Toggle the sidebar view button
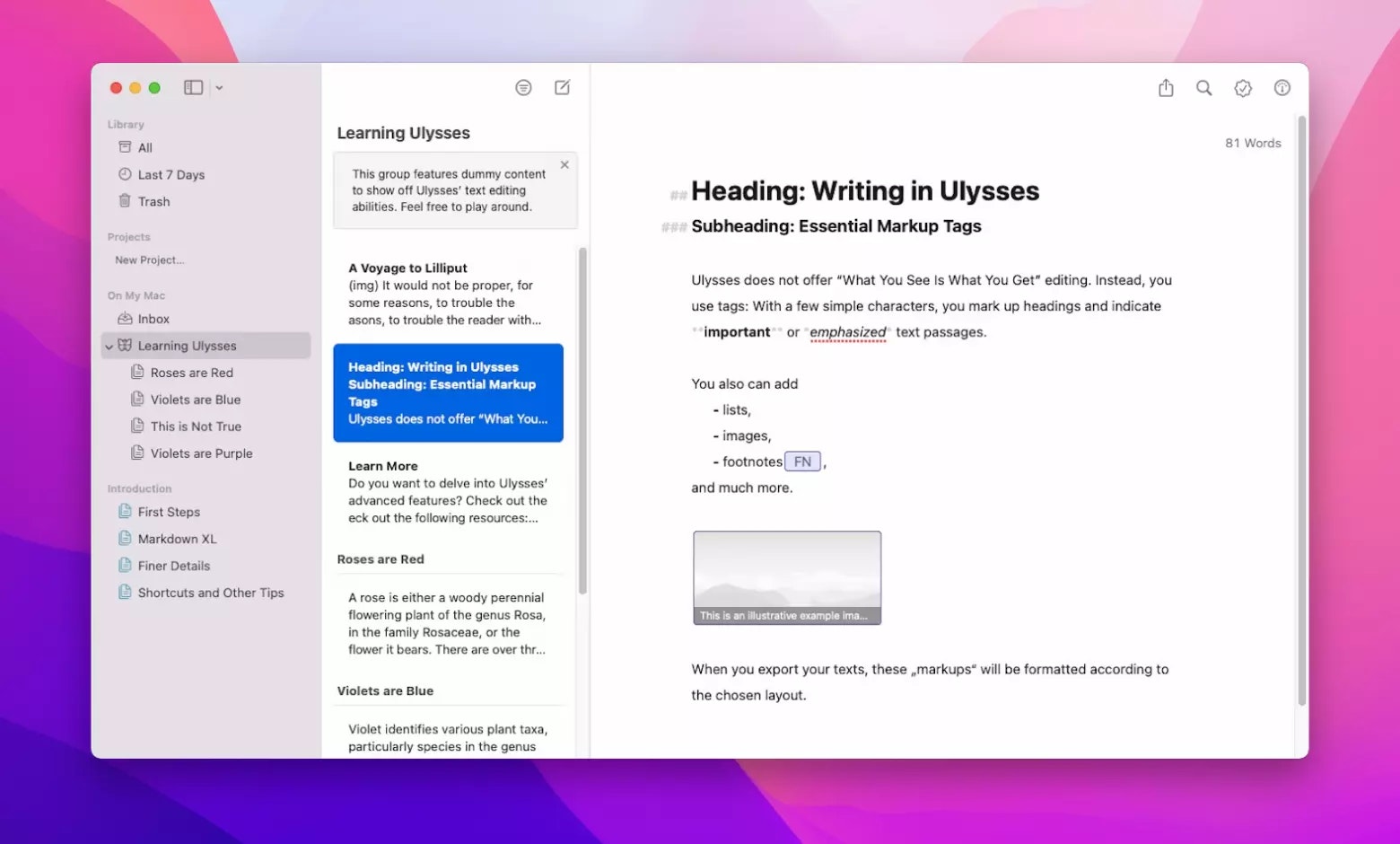This screenshot has height=844, width=1400. click(193, 87)
